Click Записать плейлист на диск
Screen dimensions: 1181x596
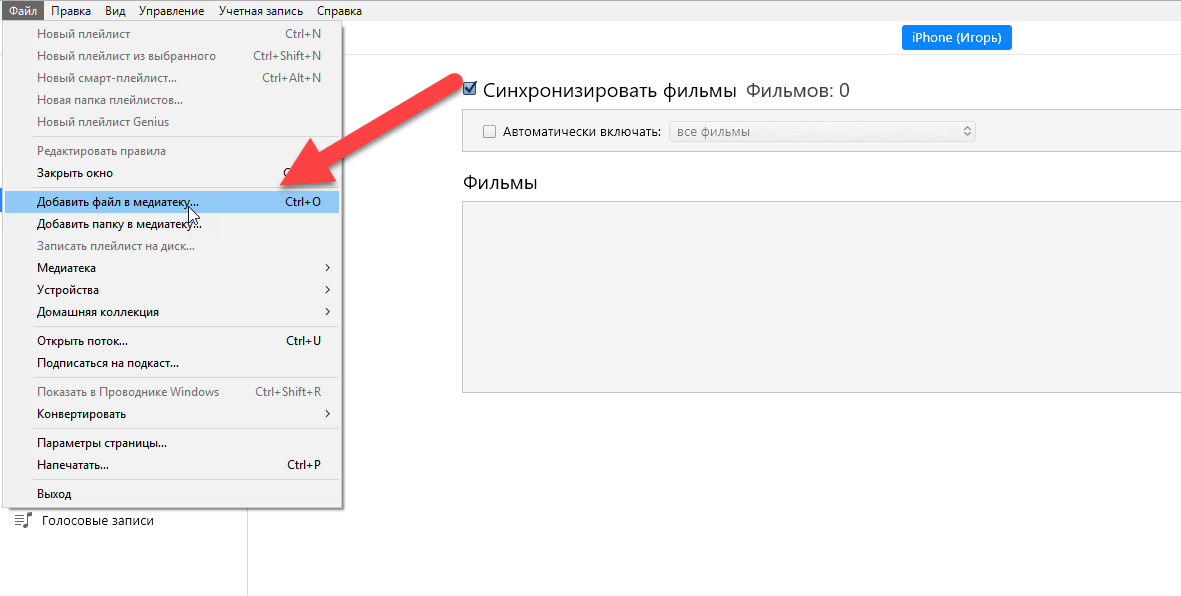[x=172, y=246]
